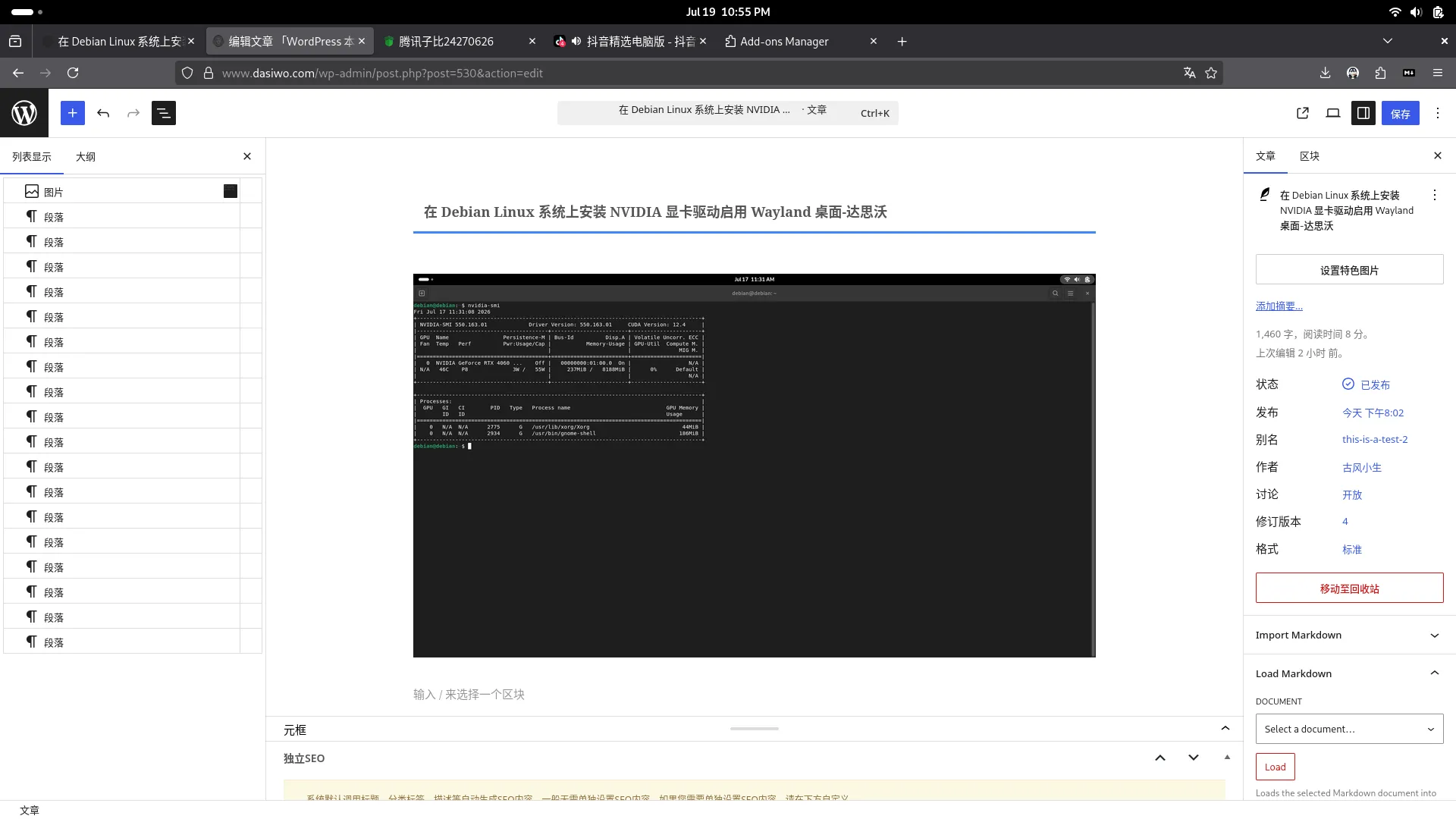This screenshot has width=1456, height=819.
Task: Bookmark this page with the star icon
Action: 1211,73
